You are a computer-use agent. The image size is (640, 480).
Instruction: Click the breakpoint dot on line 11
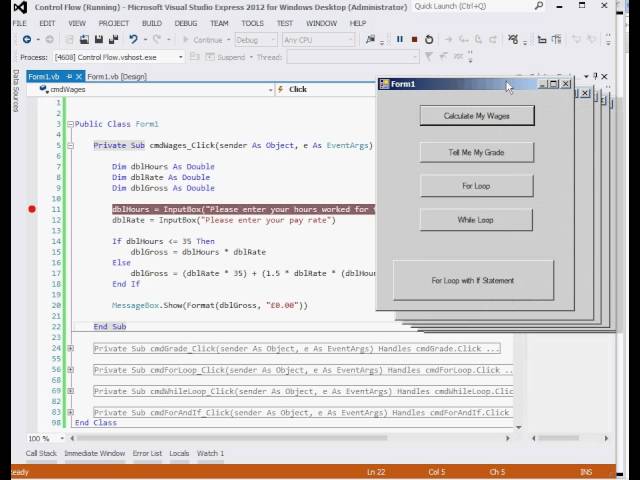tap(32, 209)
